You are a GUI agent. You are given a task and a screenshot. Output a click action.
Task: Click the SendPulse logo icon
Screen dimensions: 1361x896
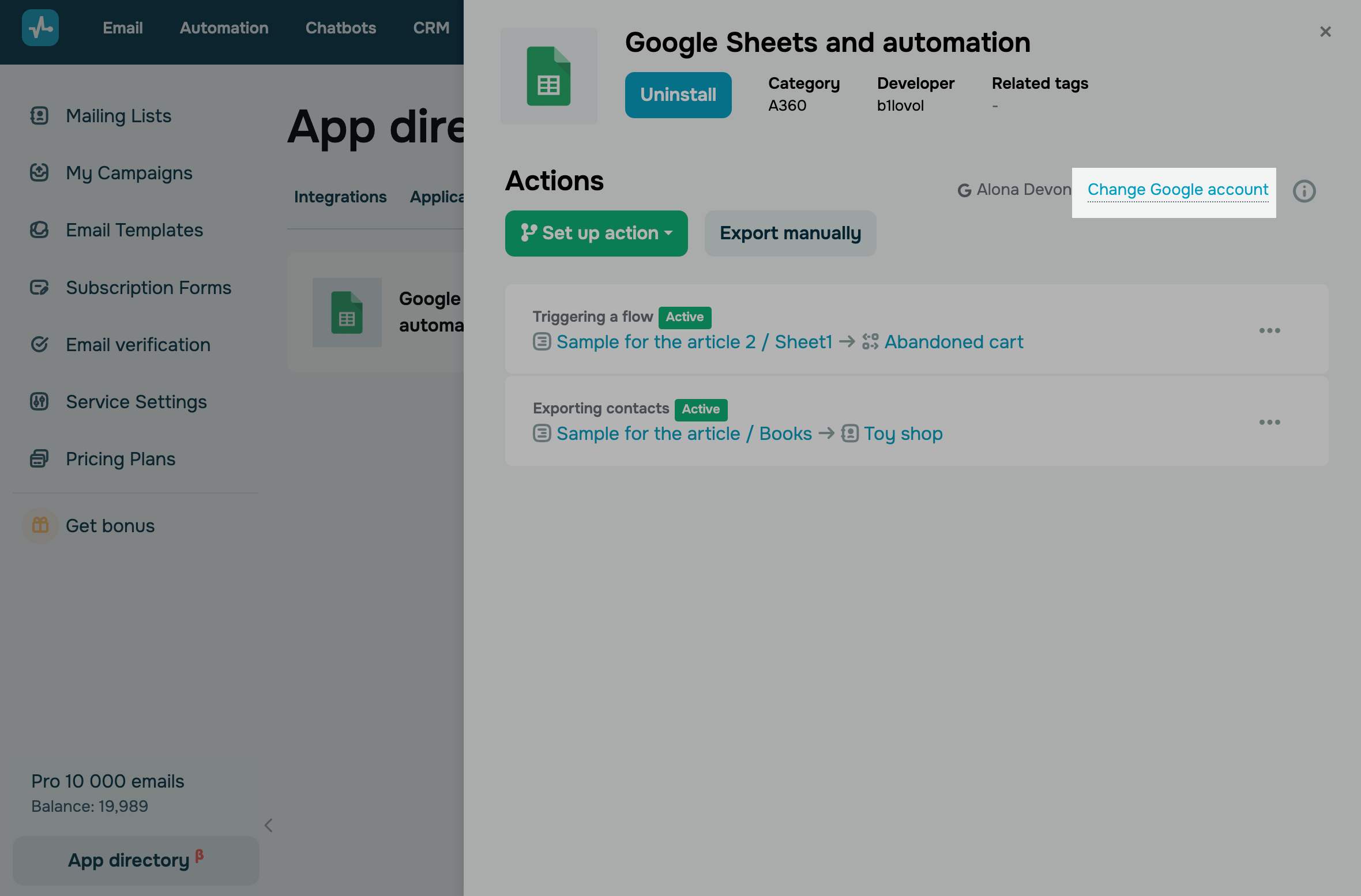(x=40, y=28)
